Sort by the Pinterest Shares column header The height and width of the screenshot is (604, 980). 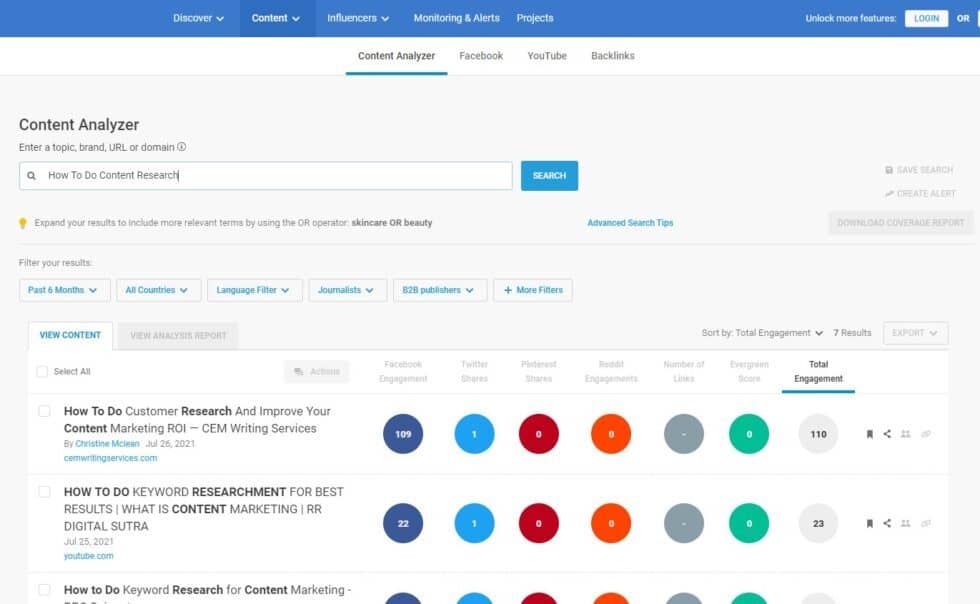coord(539,371)
